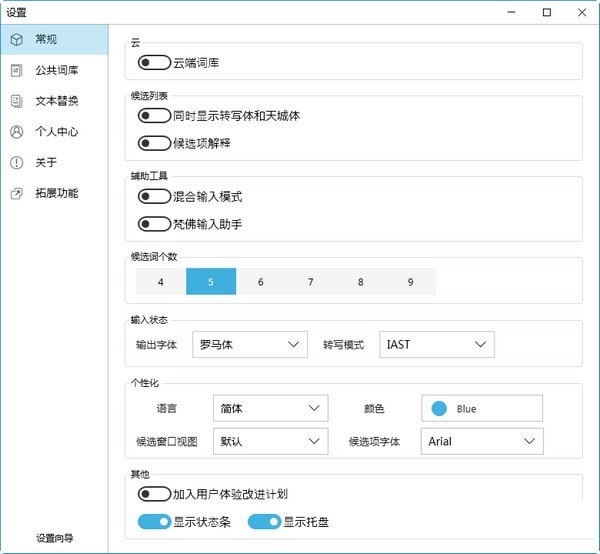Open the 语言 dropdown showing 简体
The image size is (600, 554).
(270, 408)
